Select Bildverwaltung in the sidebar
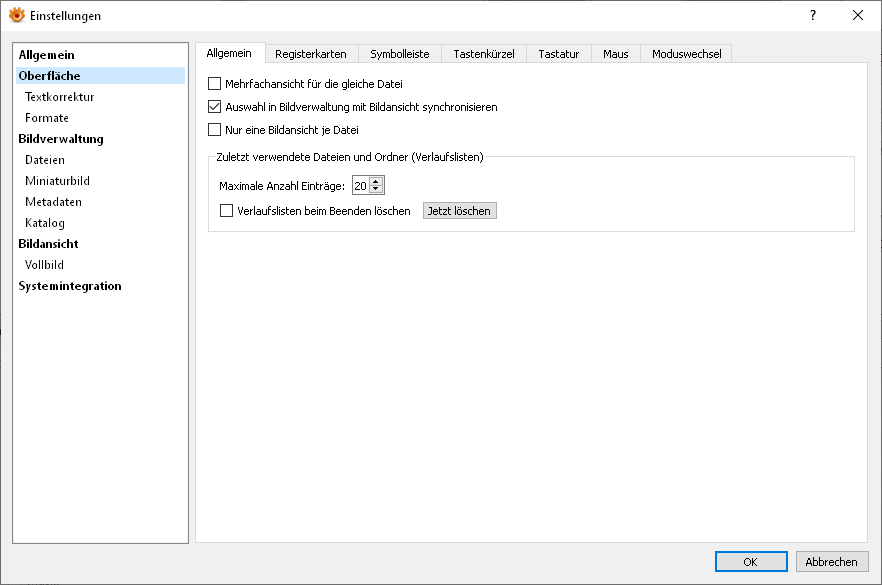This screenshot has height=585, width=882. tap(100, 138)
